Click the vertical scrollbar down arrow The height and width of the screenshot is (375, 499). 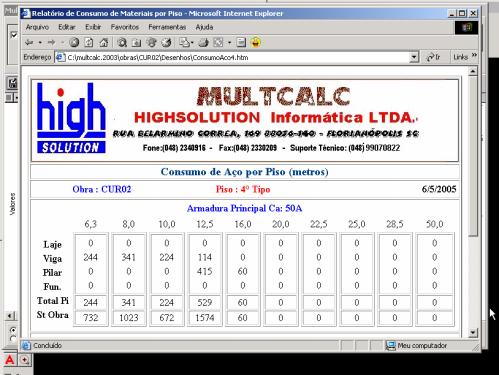pyautogui.click(x=473, y=332)
